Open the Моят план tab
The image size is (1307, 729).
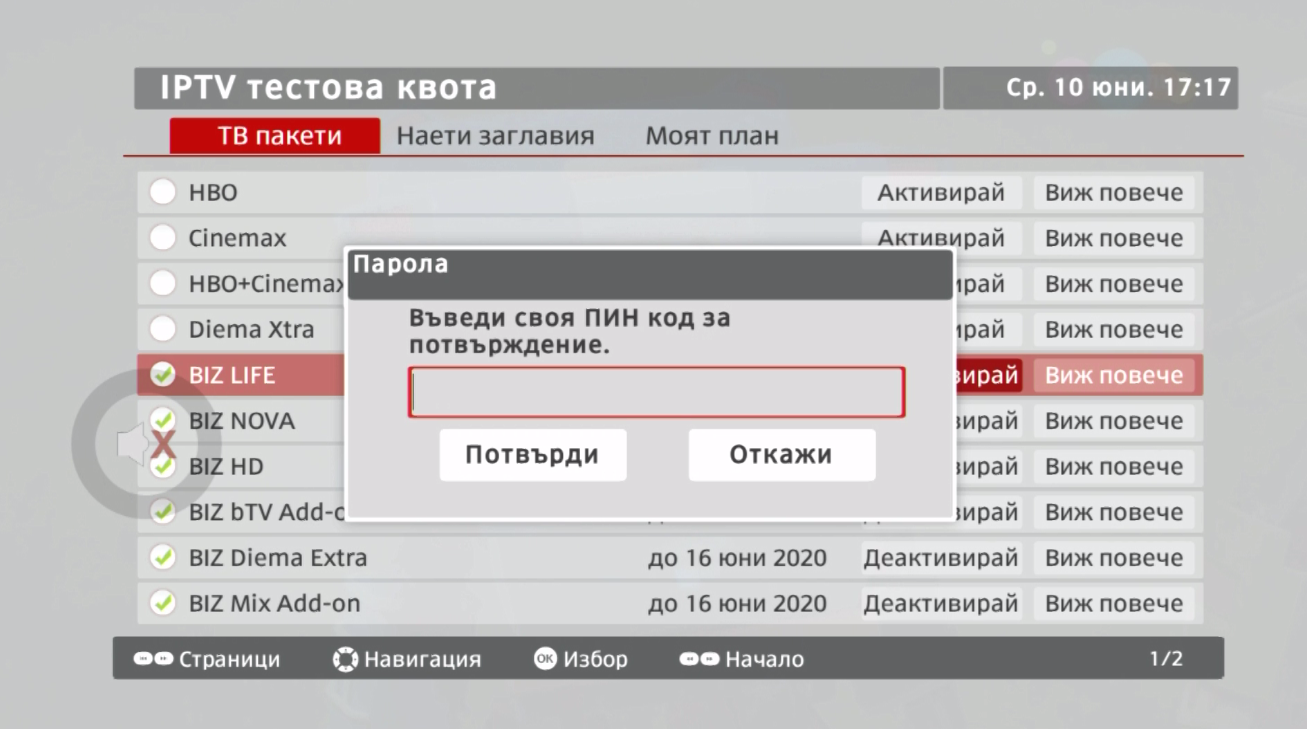coord(711,136)
